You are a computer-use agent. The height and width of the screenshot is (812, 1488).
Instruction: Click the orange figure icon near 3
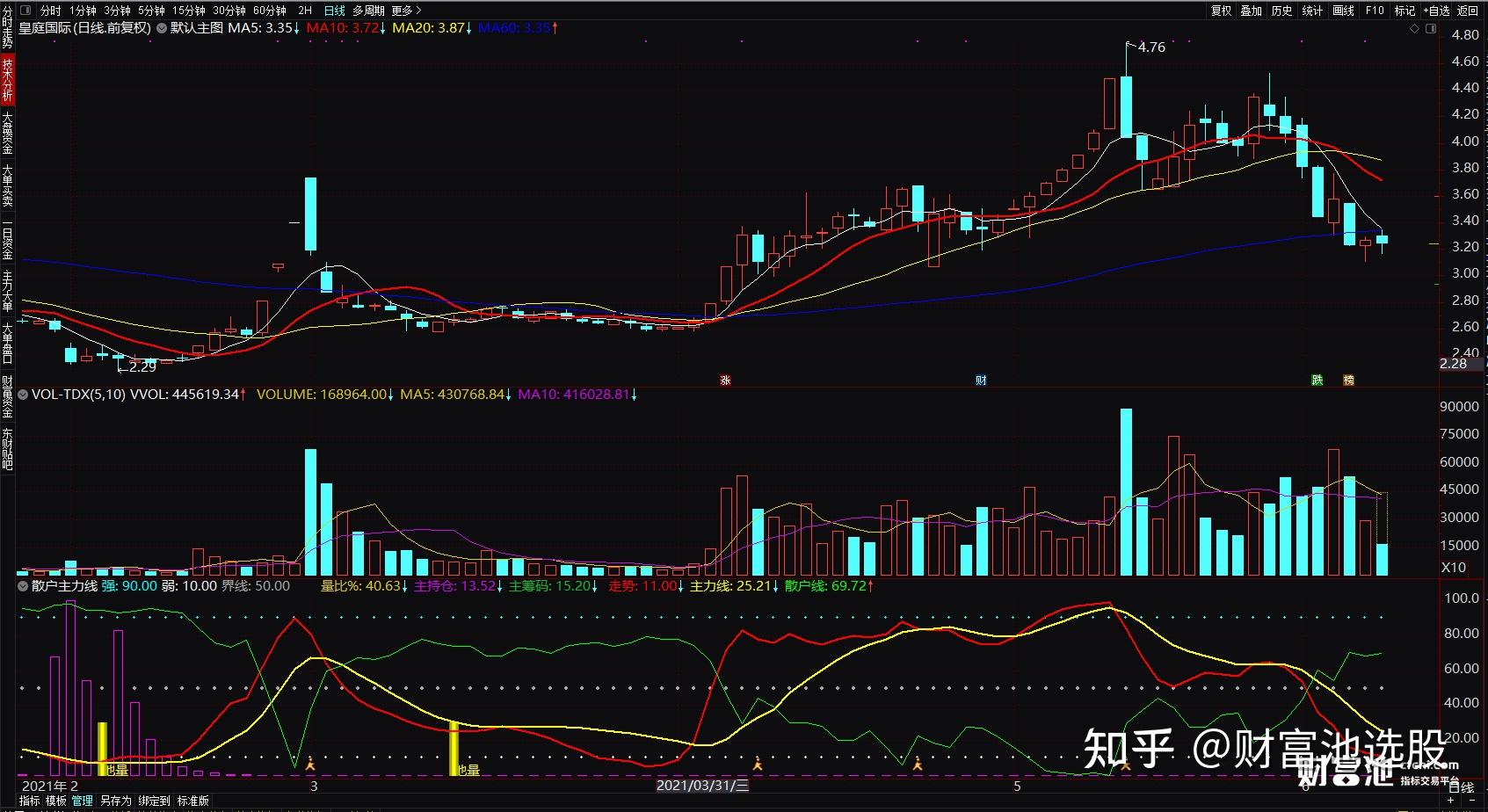click(310, 764)
